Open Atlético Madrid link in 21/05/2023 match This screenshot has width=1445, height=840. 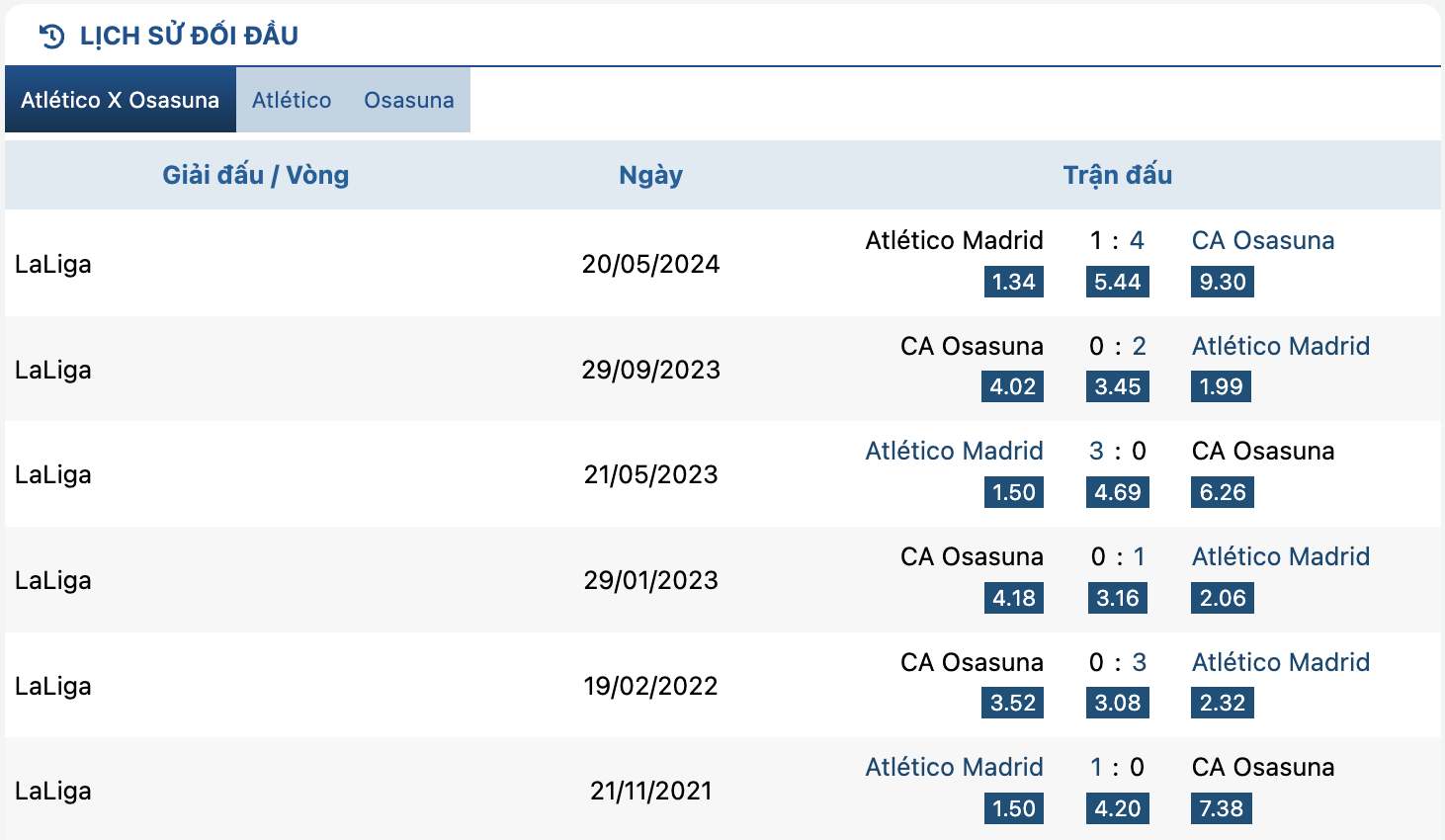[955, 451]
